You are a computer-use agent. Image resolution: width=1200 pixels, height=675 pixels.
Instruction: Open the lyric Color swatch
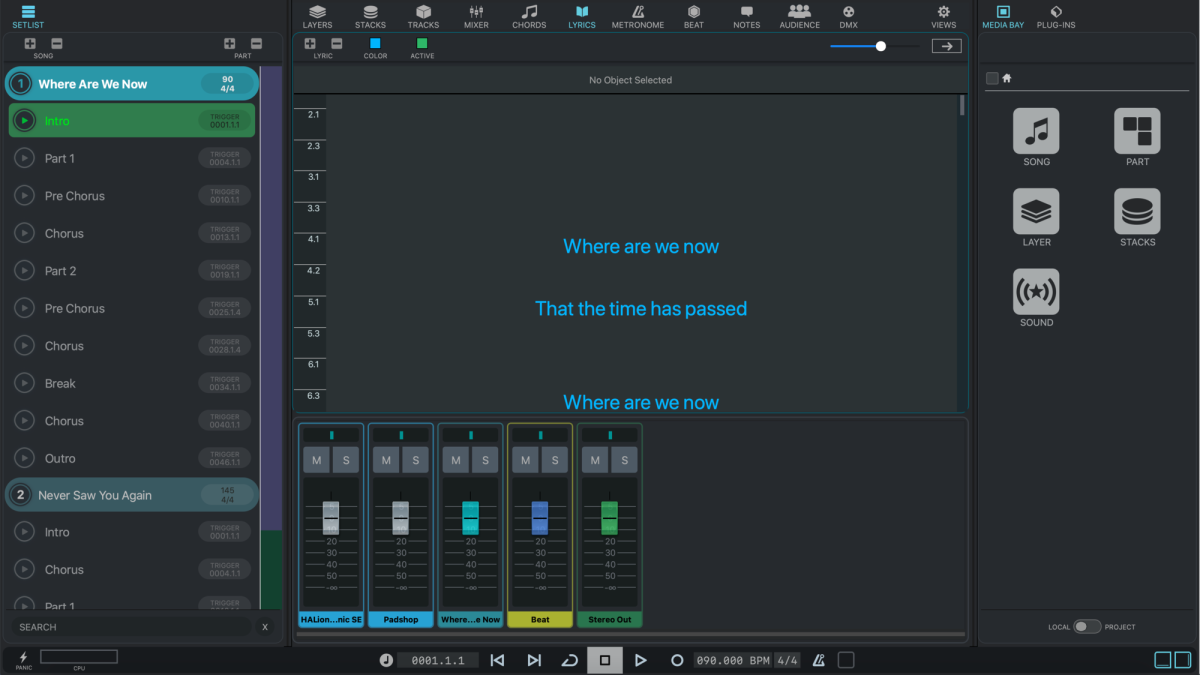pyautogui.click(x=375, y=43)
